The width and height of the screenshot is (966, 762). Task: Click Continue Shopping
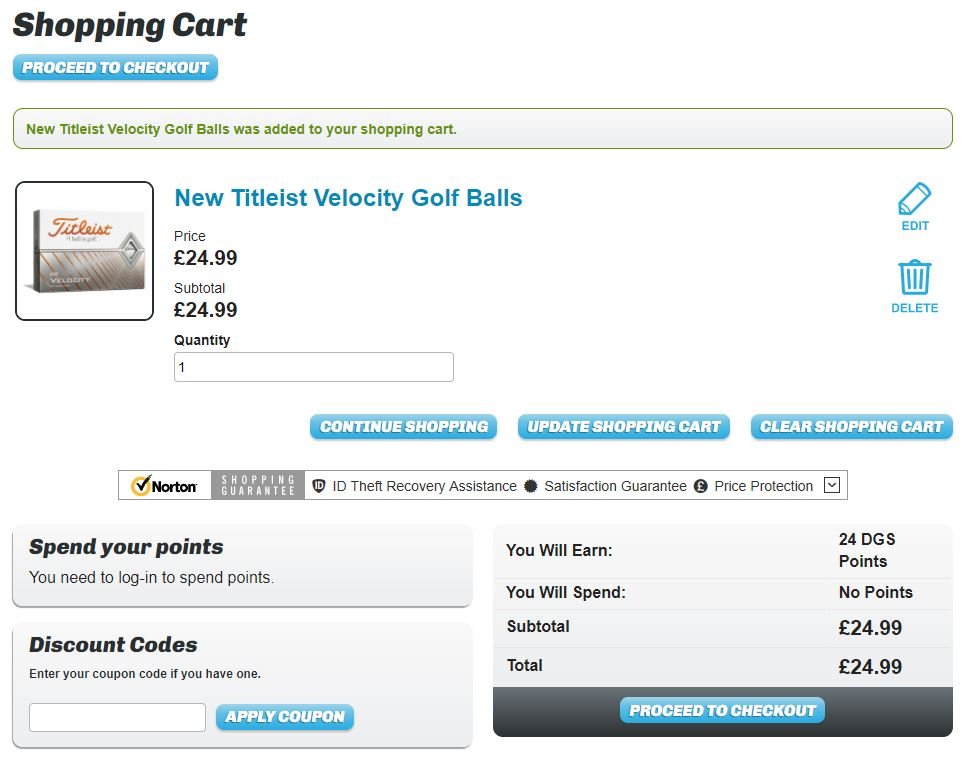[x=403, y=426]
